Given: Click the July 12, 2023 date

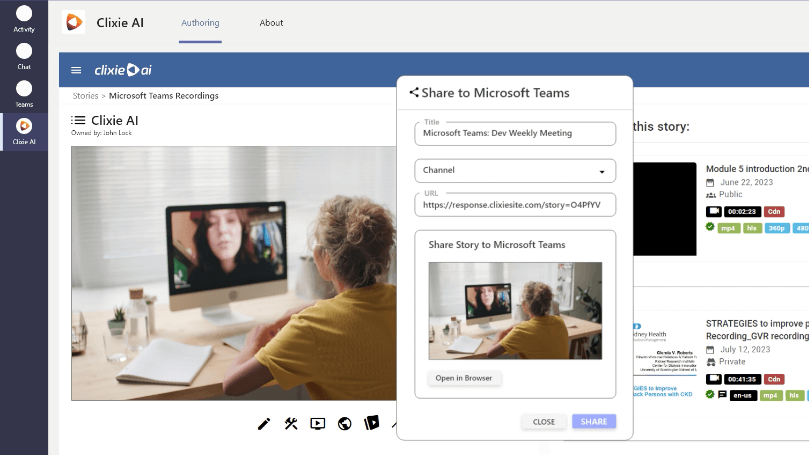Looking at the screenshot, I should 746,349.
